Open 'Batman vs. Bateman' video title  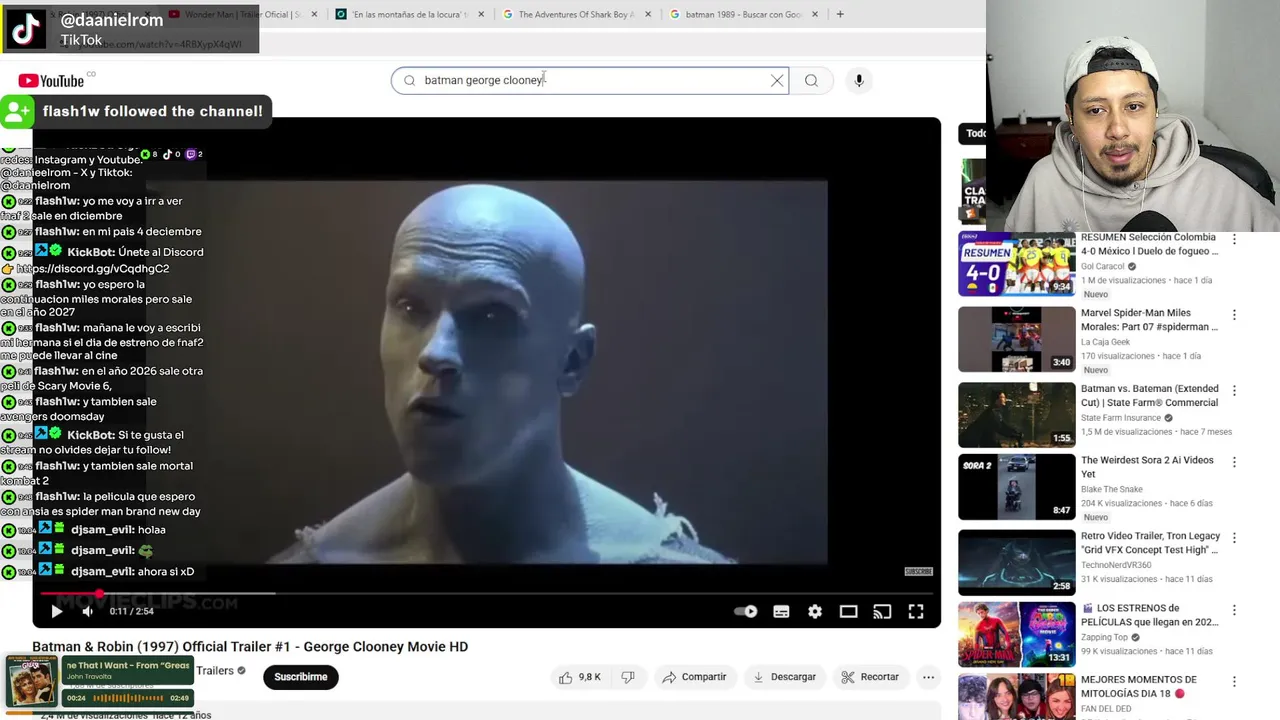tap(1149, 395)
